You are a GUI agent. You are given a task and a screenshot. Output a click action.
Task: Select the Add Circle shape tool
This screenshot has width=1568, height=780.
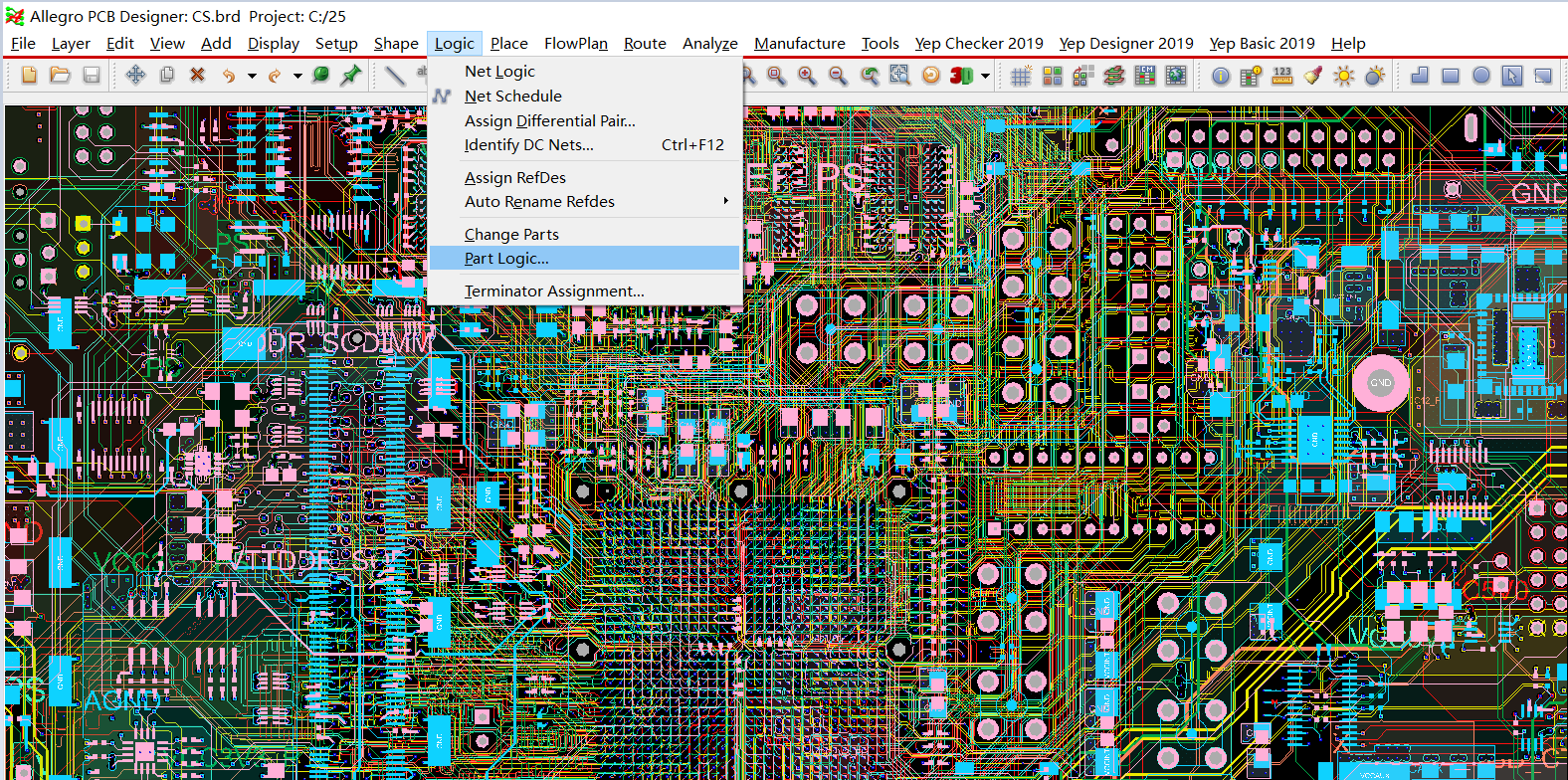(x=1481, y=76)
